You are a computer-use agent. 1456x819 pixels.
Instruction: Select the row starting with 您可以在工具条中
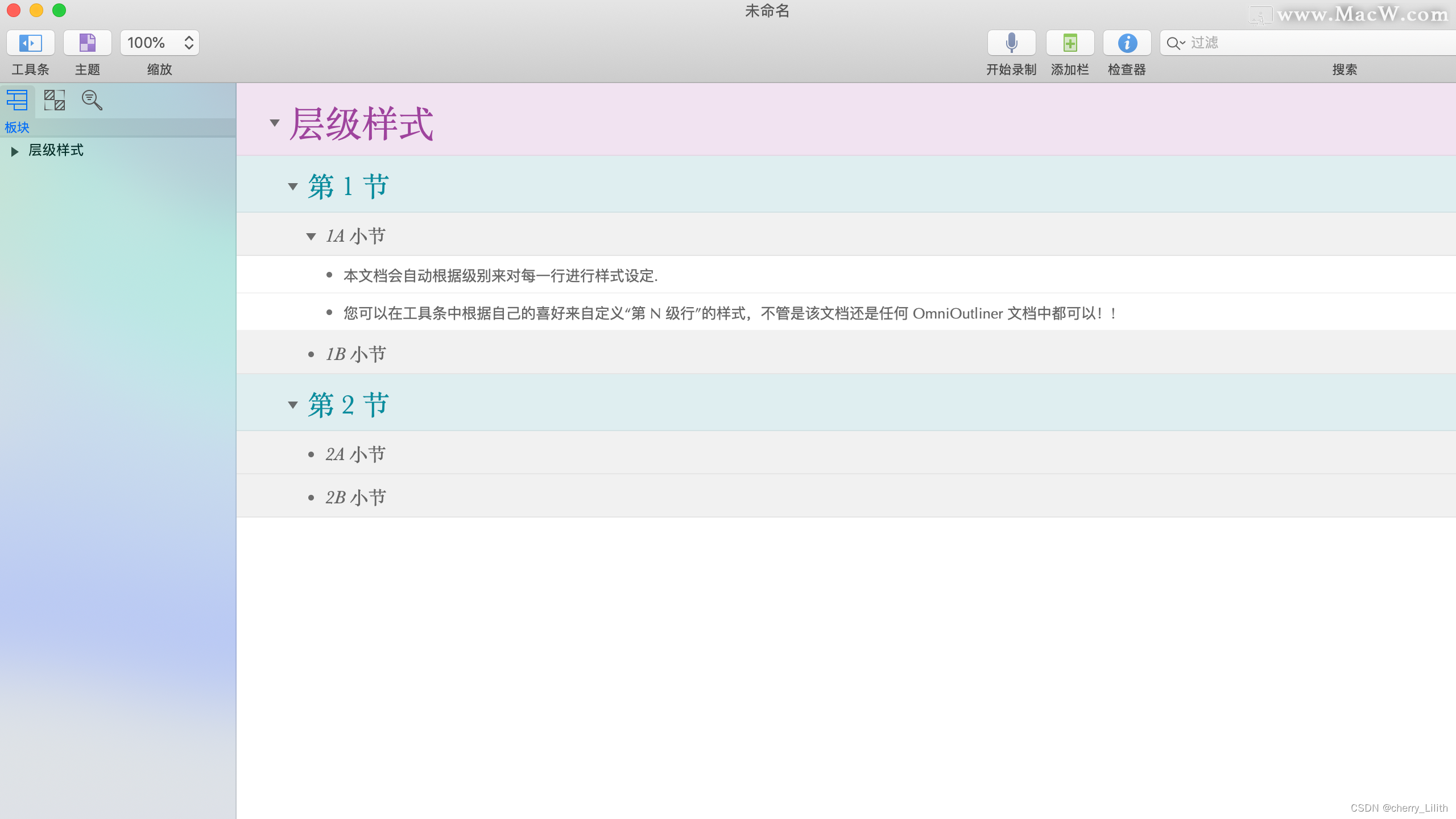tap(846, 313)
